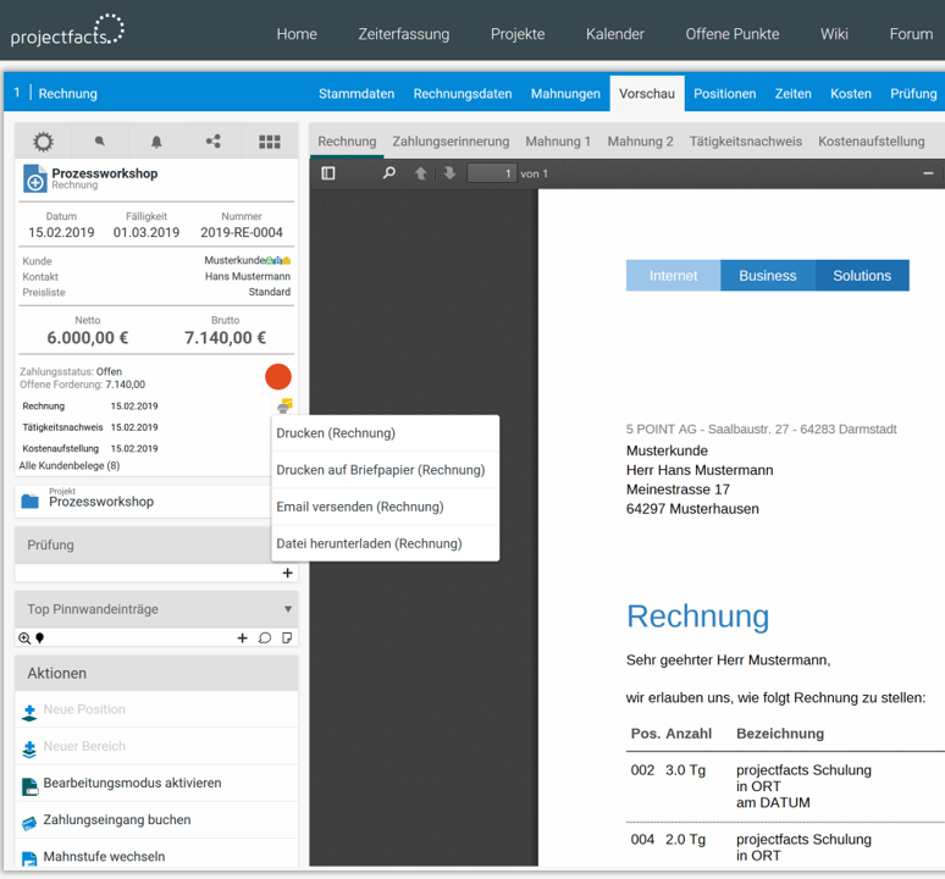This screenshot has height=879, width=945.
Task: Select the Vorschau tab
Action: (x=647, y=93)
